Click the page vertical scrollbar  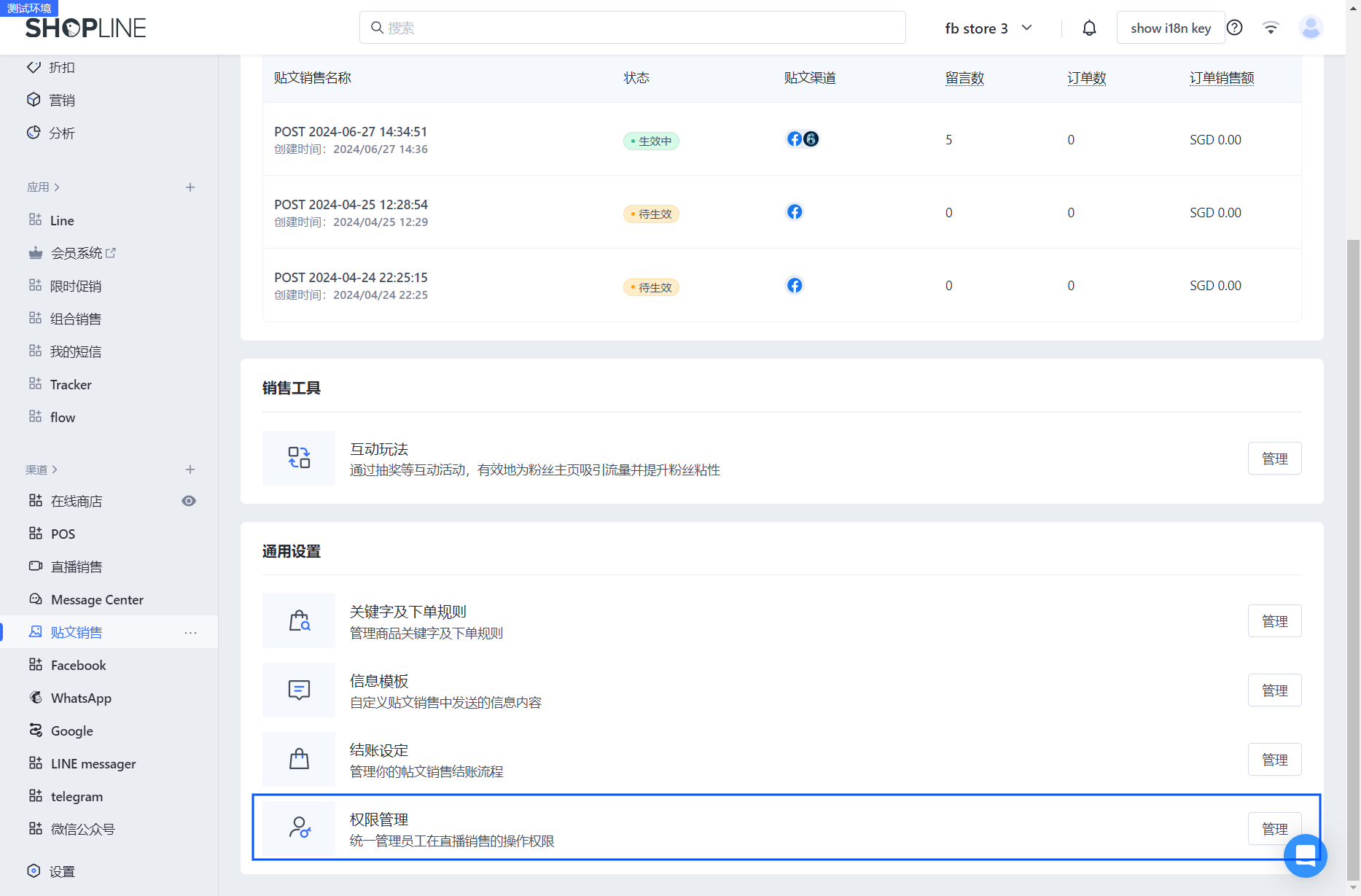[x=1353, y=560]
